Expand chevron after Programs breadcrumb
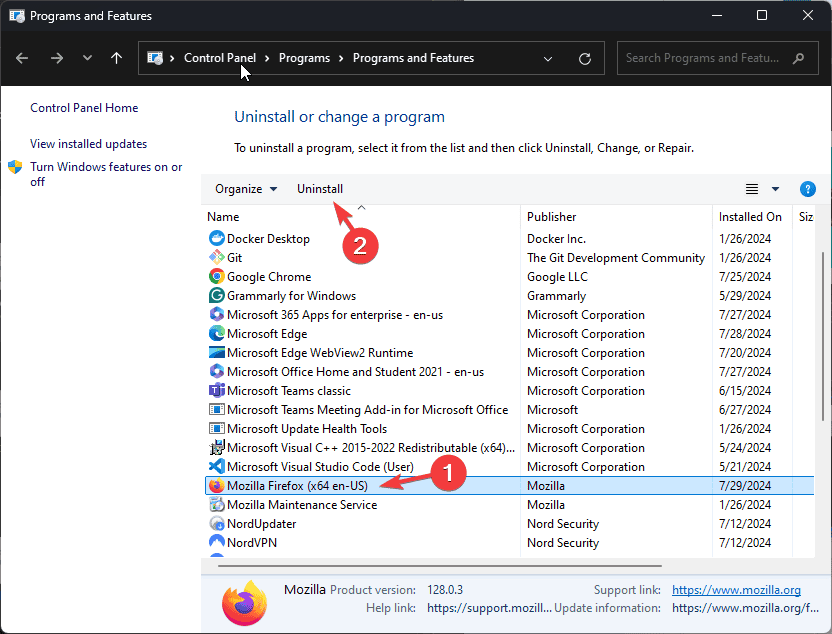 [341, 58]
